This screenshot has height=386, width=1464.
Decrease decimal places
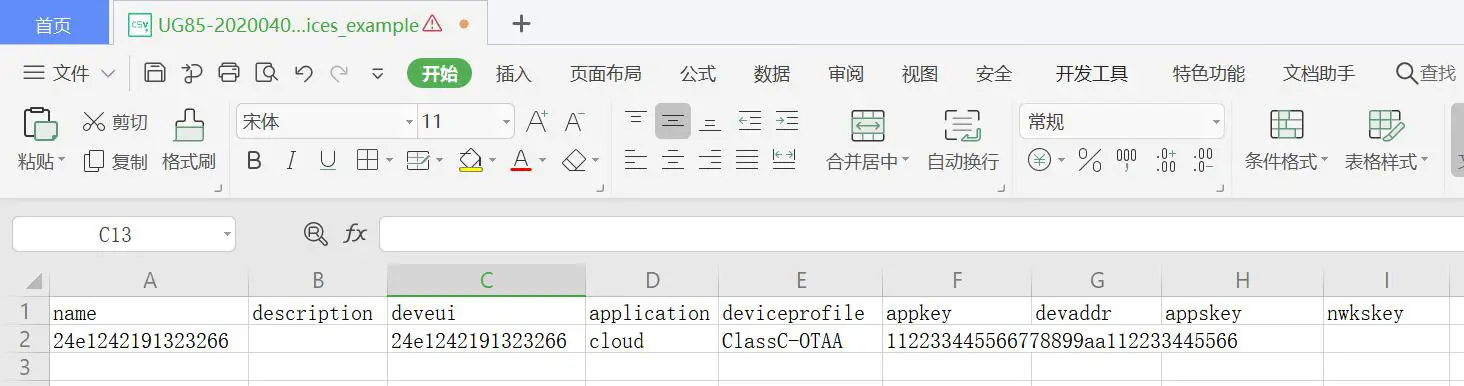(1203, 160)
